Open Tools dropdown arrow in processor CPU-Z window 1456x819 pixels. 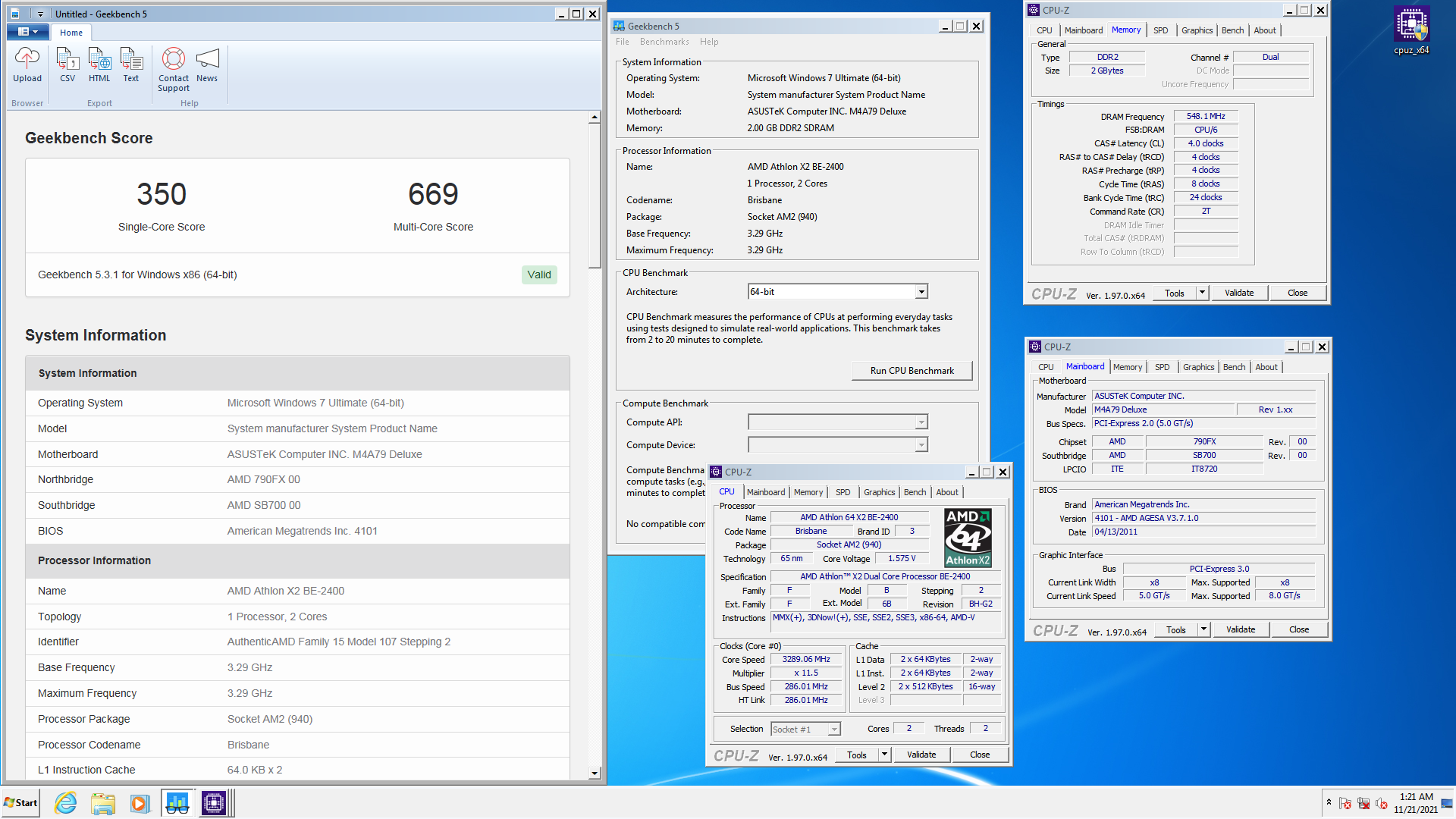[x=884, y=755]
